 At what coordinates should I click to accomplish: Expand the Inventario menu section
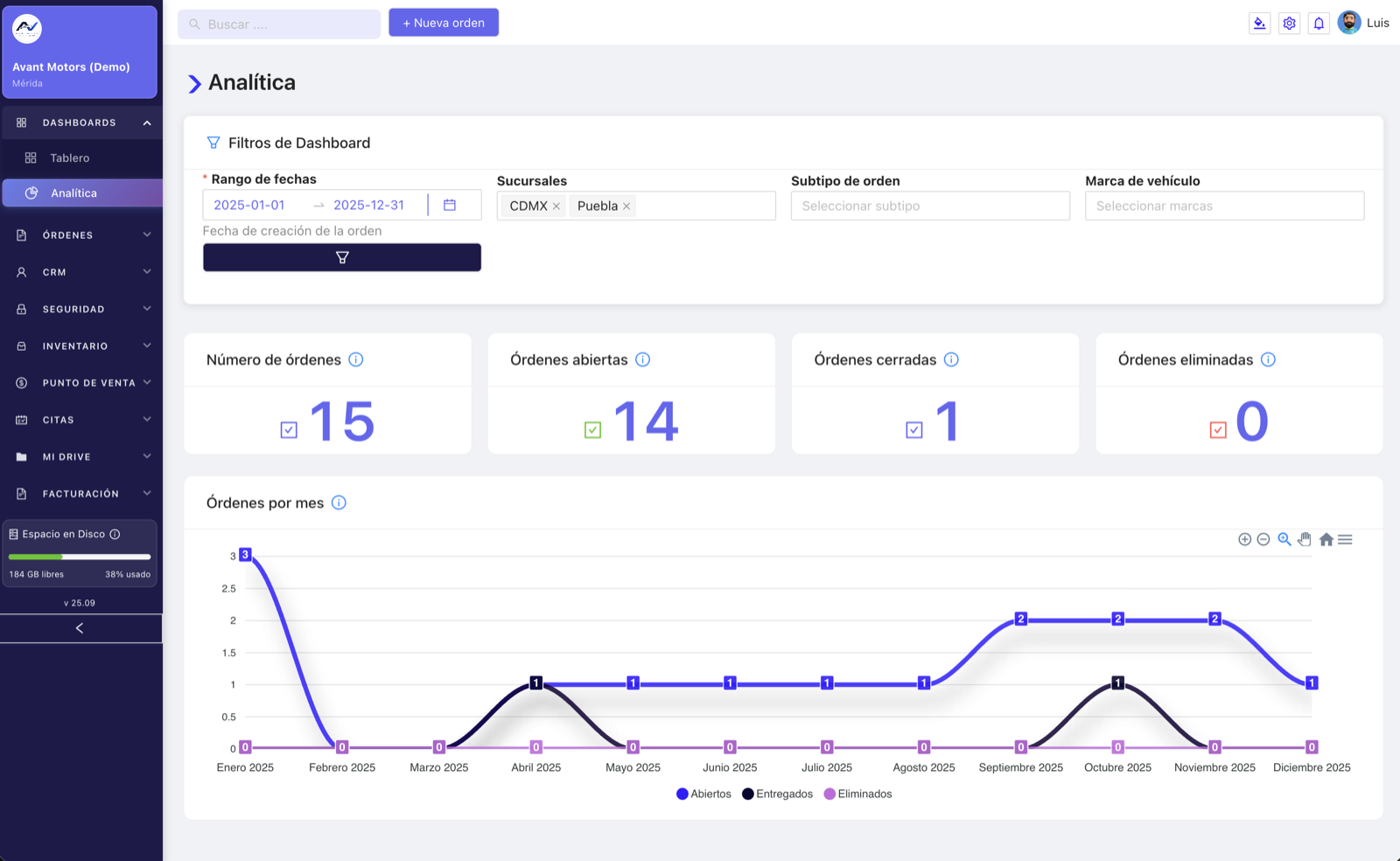click(x=81, y=346)
